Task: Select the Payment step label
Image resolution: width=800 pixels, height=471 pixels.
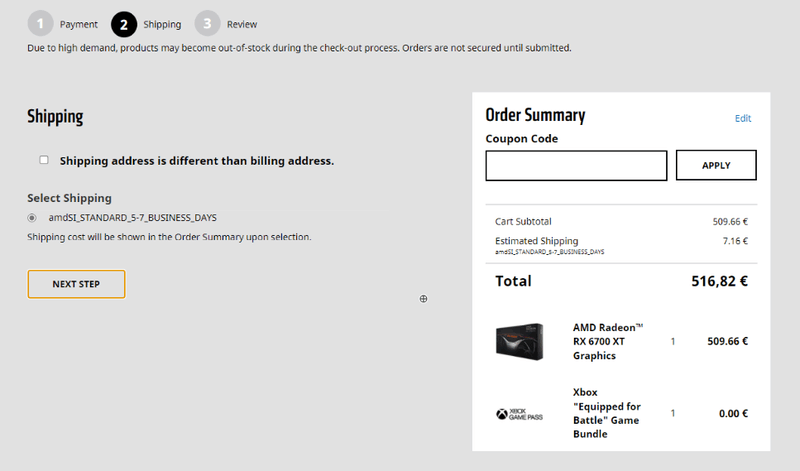Action: point(79,24)
